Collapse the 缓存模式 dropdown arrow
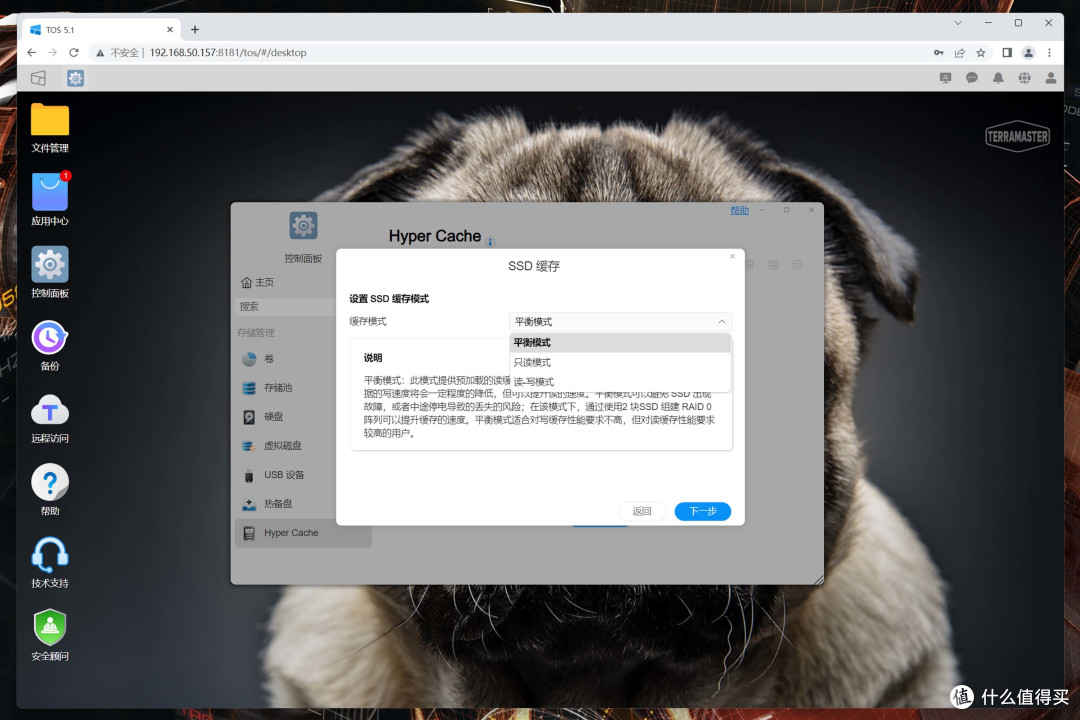1080x720 pixels. pos(721,322)
